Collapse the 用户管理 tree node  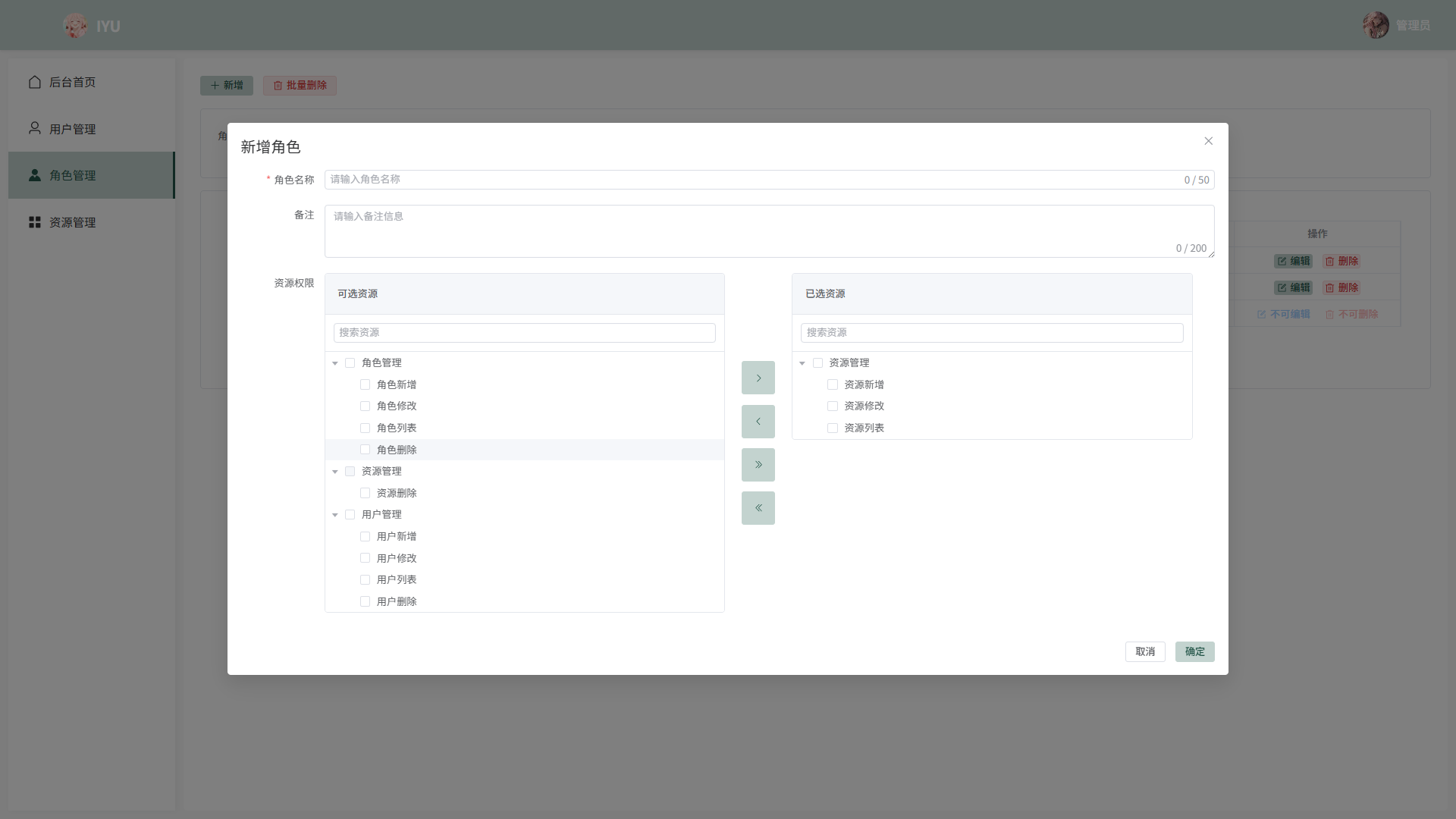(335, 515)
